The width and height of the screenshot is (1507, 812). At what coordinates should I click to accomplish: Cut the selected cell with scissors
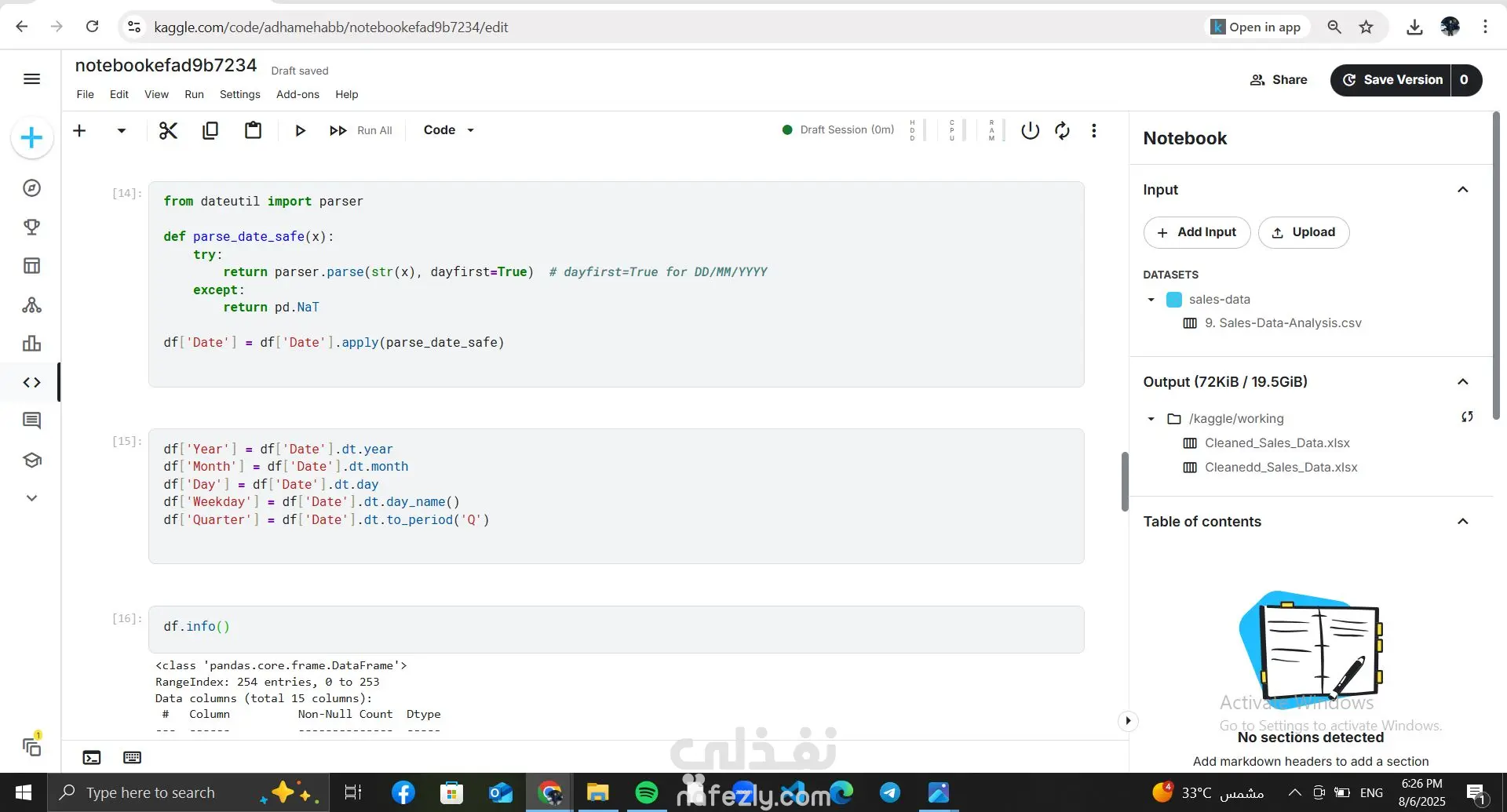coord(168,130)
